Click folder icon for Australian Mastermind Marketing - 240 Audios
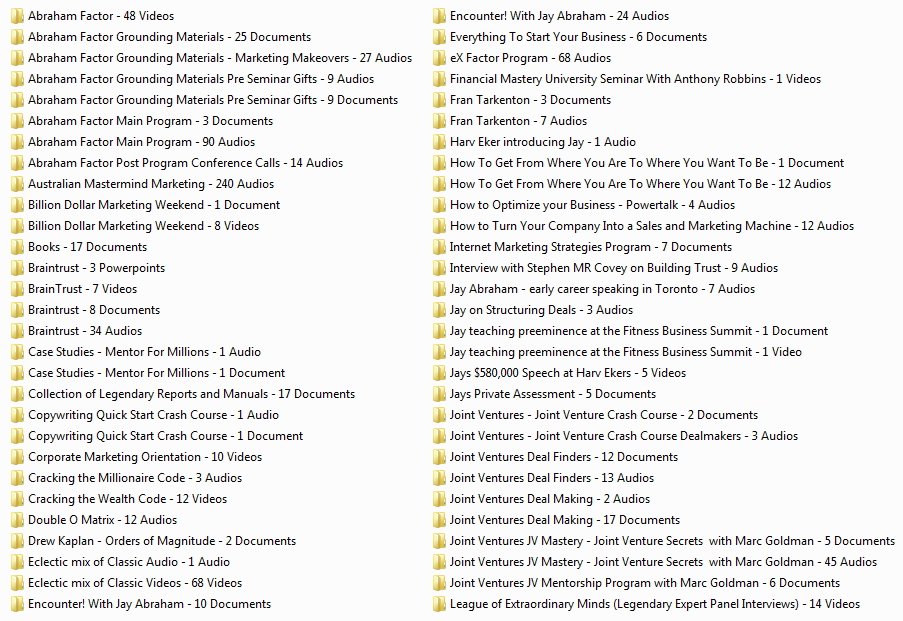The width and height of the screenshot is (903, 621). click(x=17, y=184)
